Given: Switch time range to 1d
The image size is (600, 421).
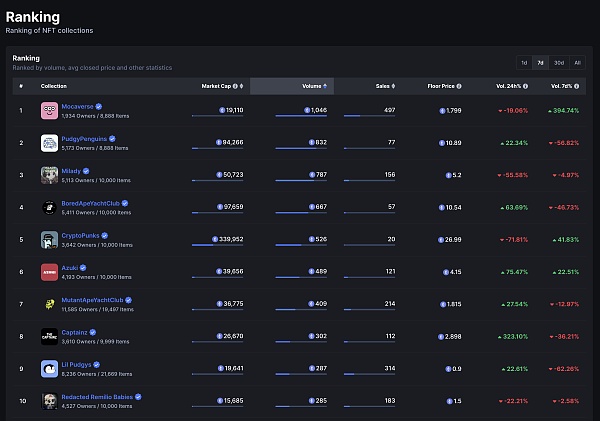Looking at the screenshot, I should [524, 62].
